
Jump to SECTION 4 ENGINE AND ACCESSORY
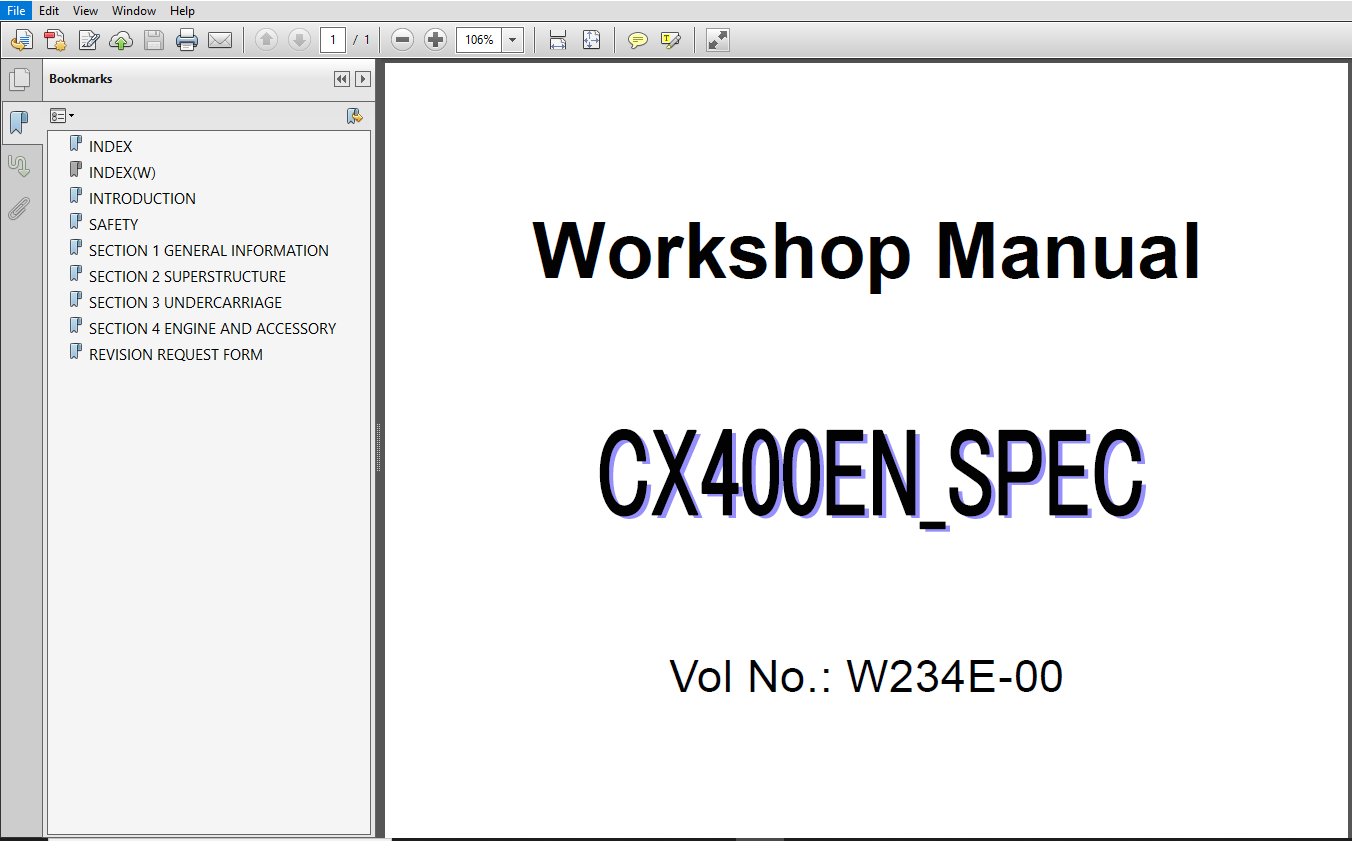pyautogui.click(x=212, y=328)
